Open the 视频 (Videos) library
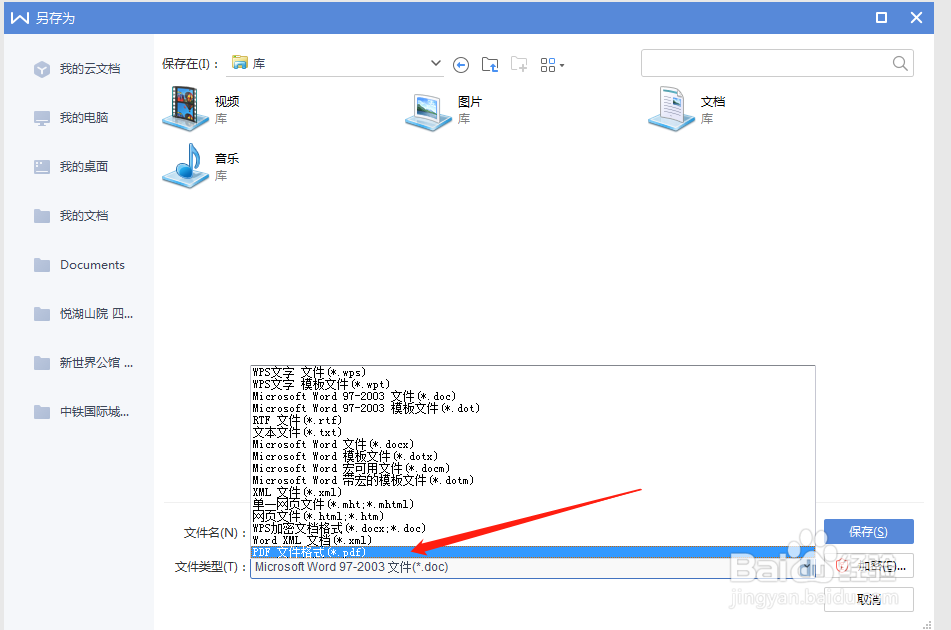The height and width of the screenshot is (630, 951). click(x=201, y=109)
